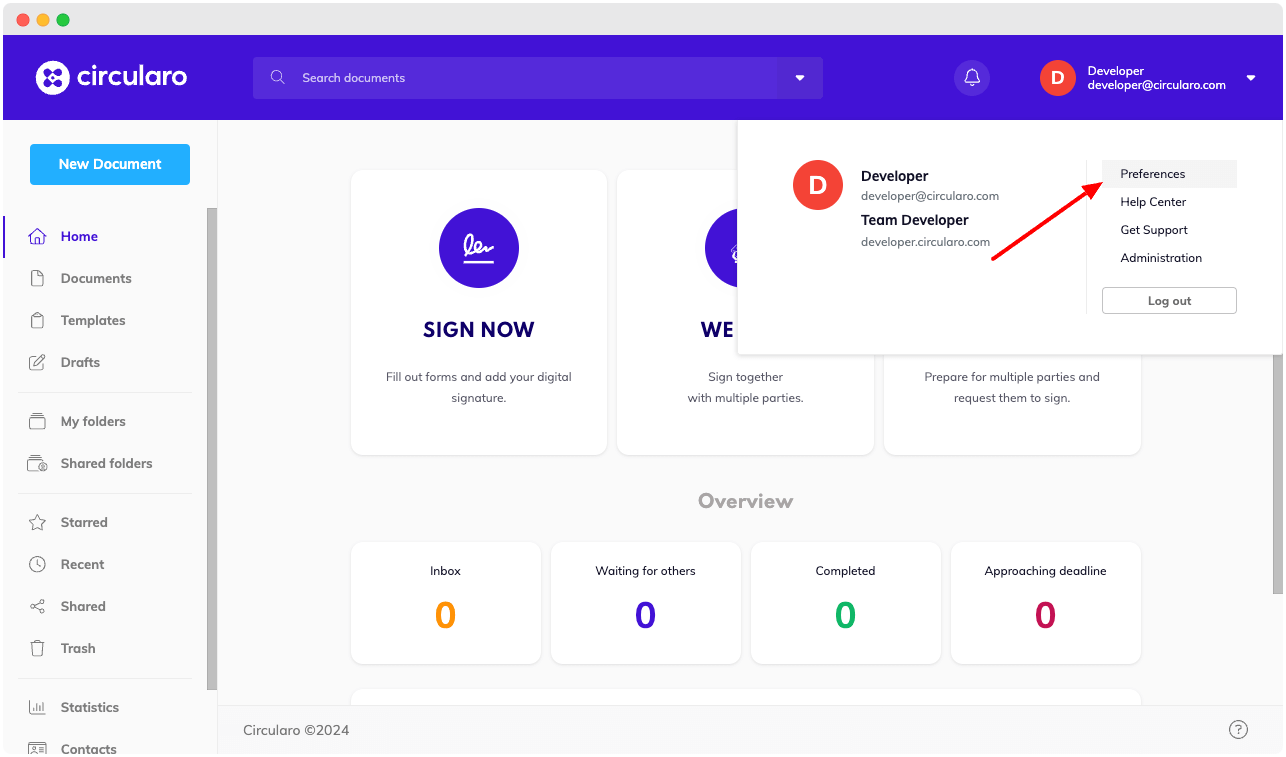Click the Drafts pencil icon in sidebar
This screenshot has height=757, width=1286.
click(37, 363)
